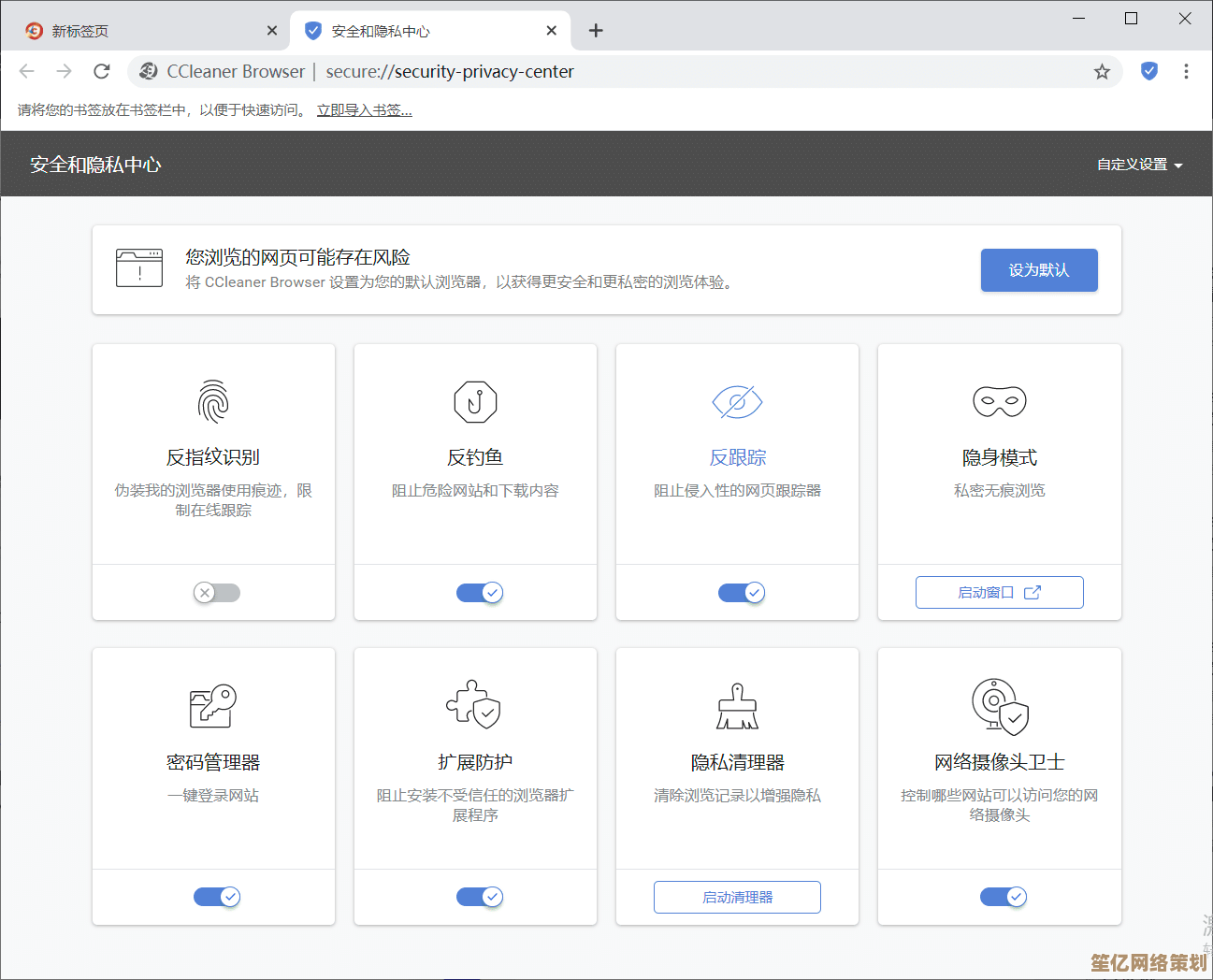This screenshot has height=980, width=1213.
Task: Bookmark this page with the star icon
Action: tap(1102, 72)
